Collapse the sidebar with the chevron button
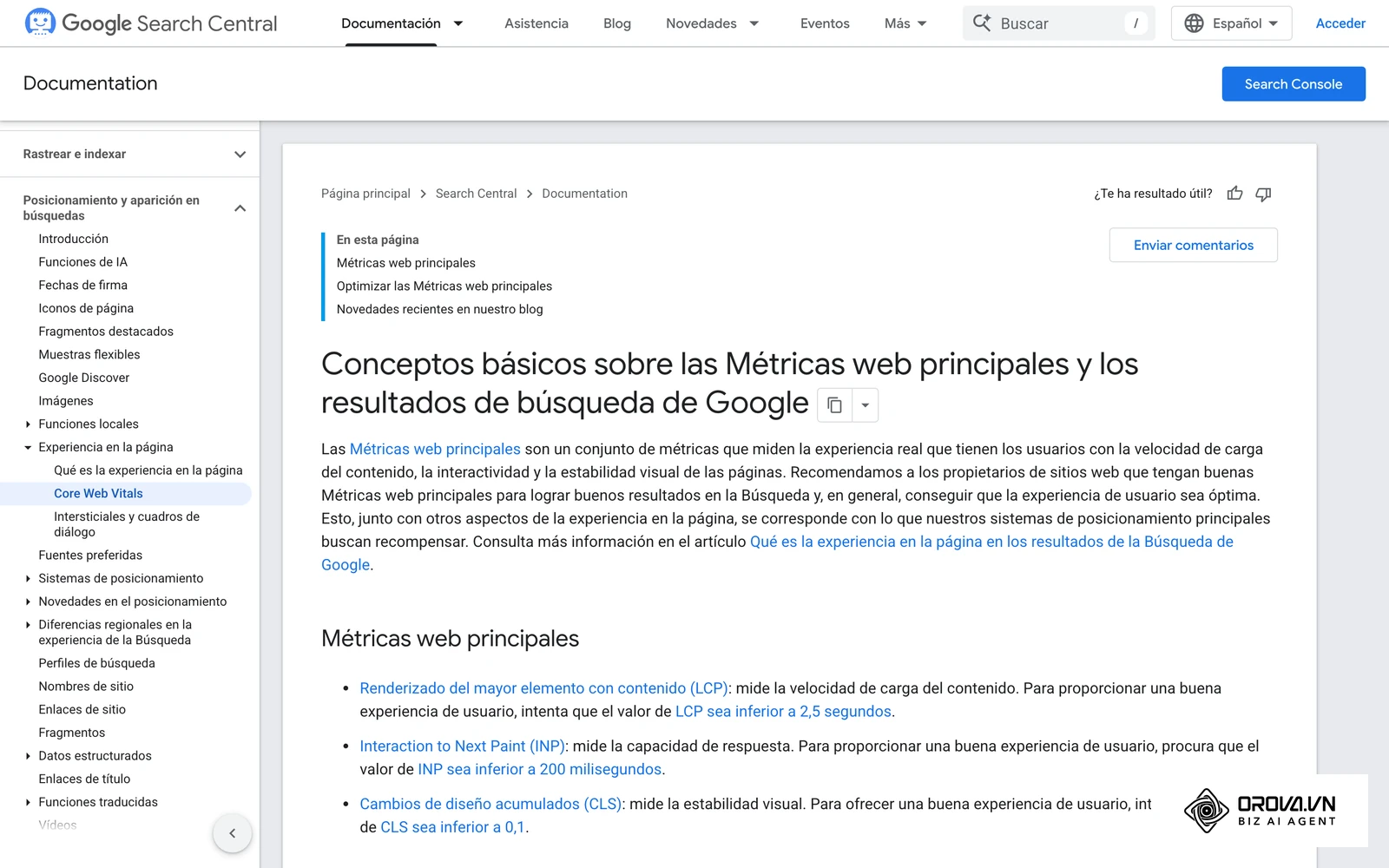 click(232, 833)
